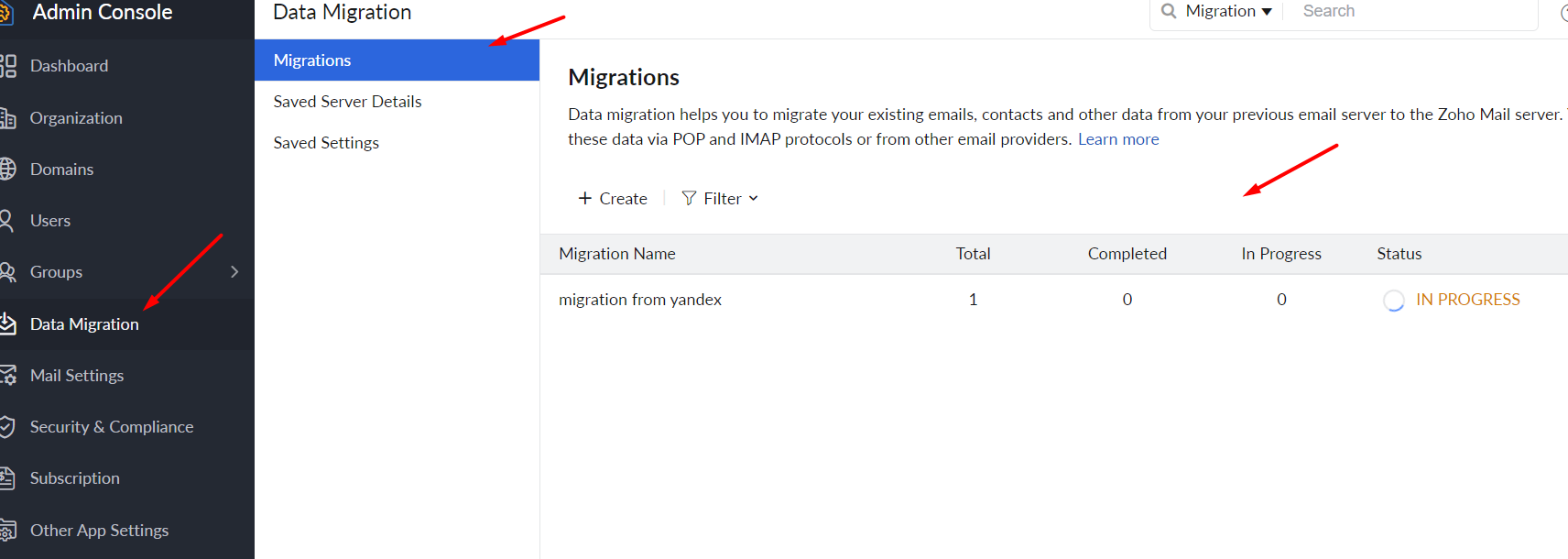Click the Organization building icon

click(7, 118)
